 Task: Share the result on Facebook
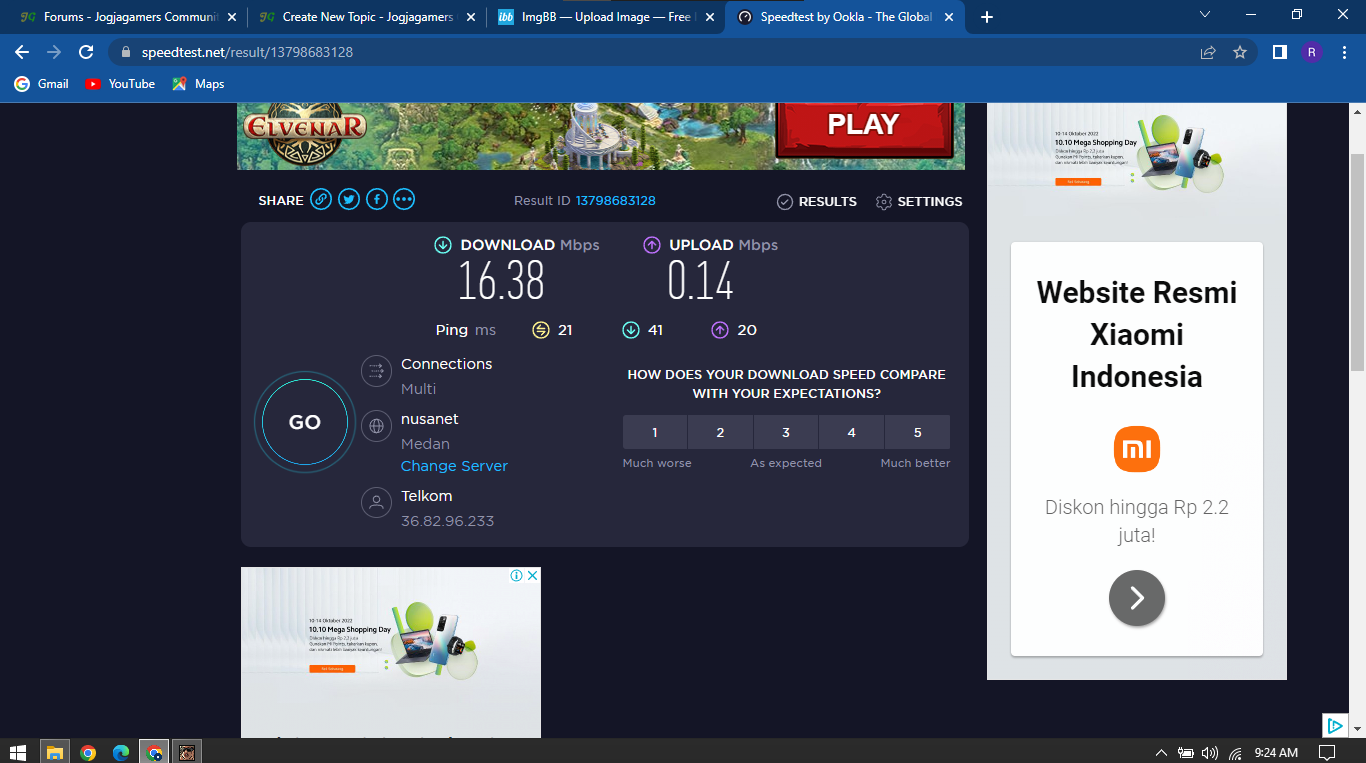point(376,200)
